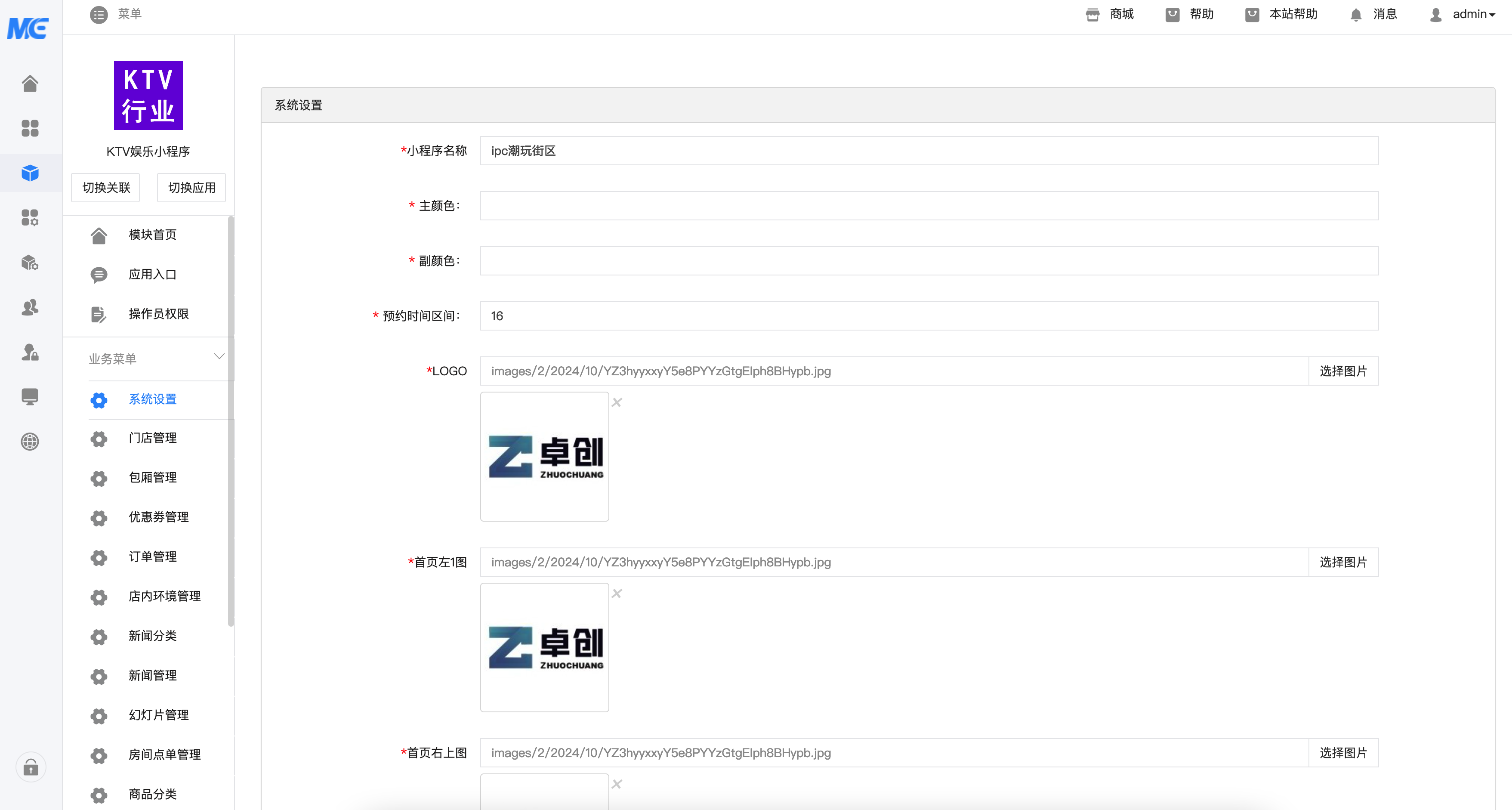This screenshot has height=810, width=1512.
Task: Remove the LOGO image thumbnail
Action: (x=617, y=403)
